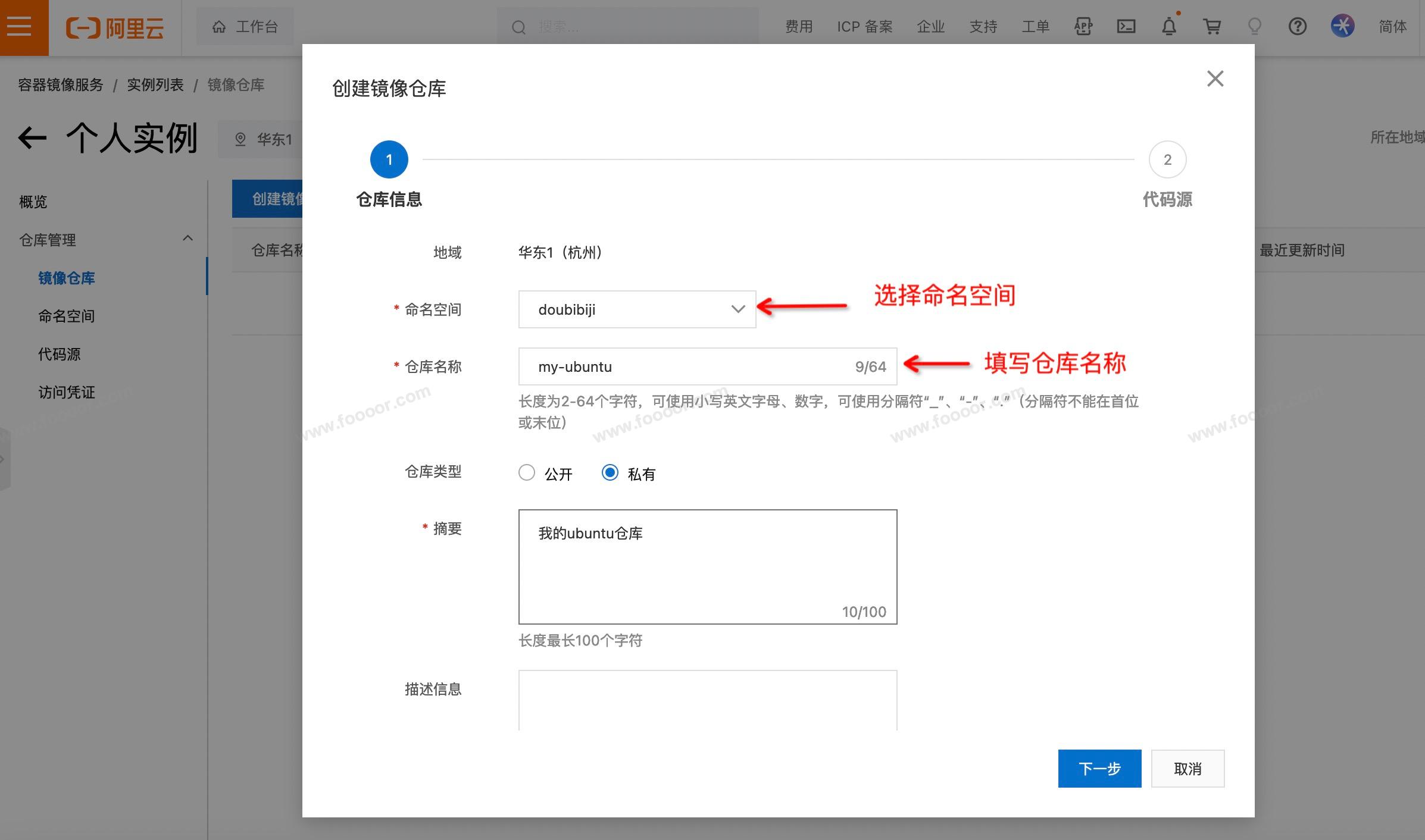Click the 取消 button
The height and width of the screenshot is (840, 1425).
(x=1187, y=769)
